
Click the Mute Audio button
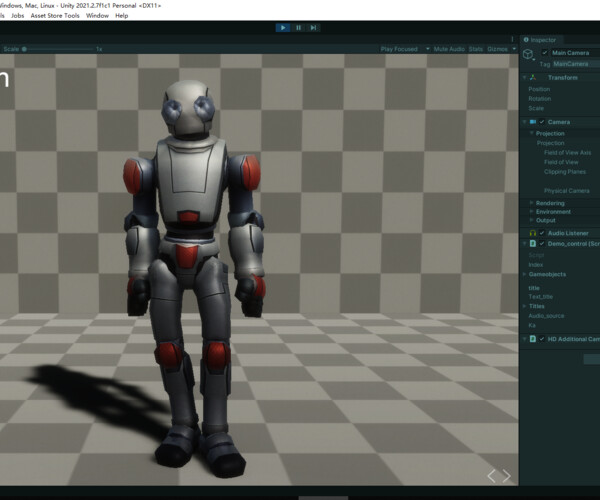tap(448, 48)
